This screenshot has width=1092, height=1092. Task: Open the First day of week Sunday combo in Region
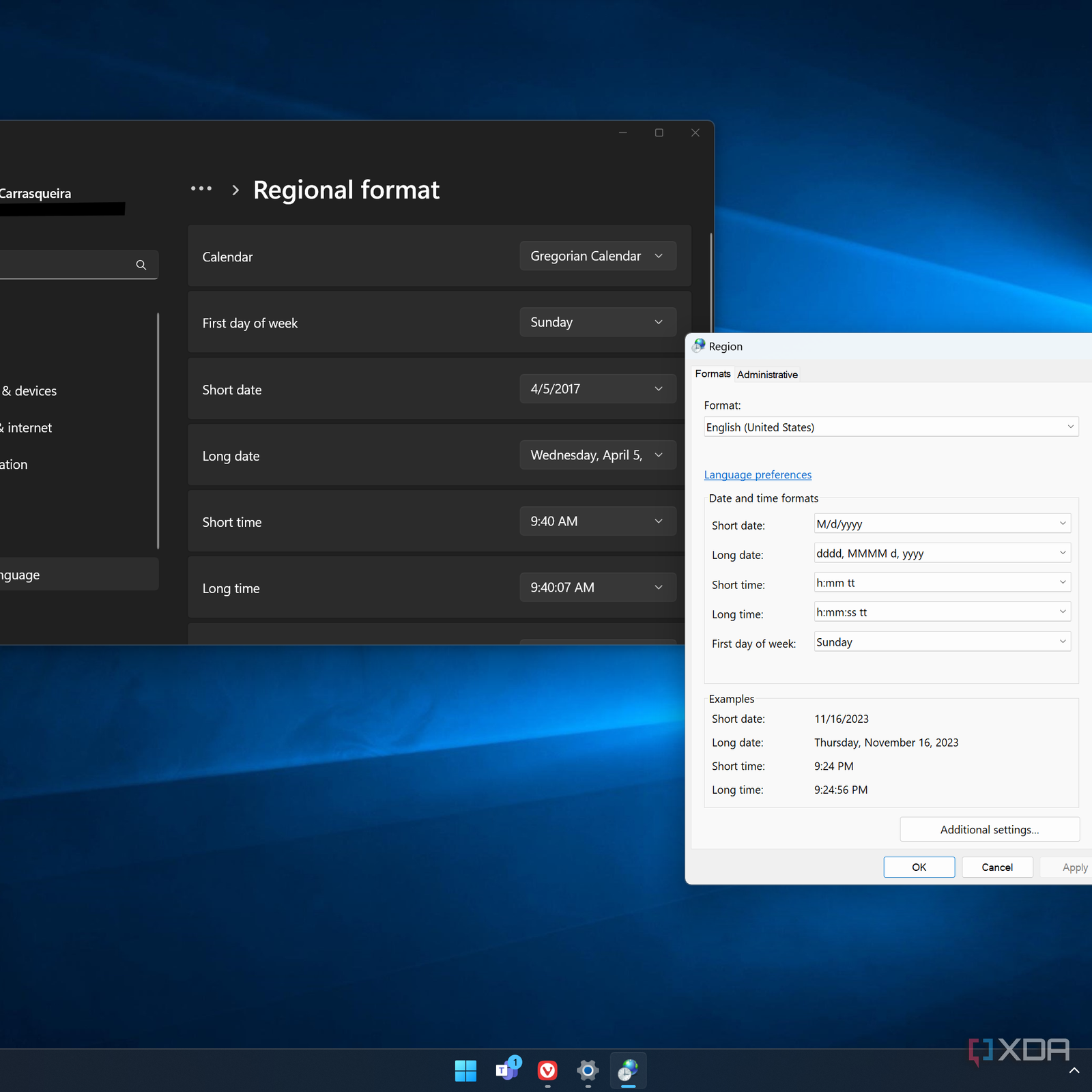942,642
